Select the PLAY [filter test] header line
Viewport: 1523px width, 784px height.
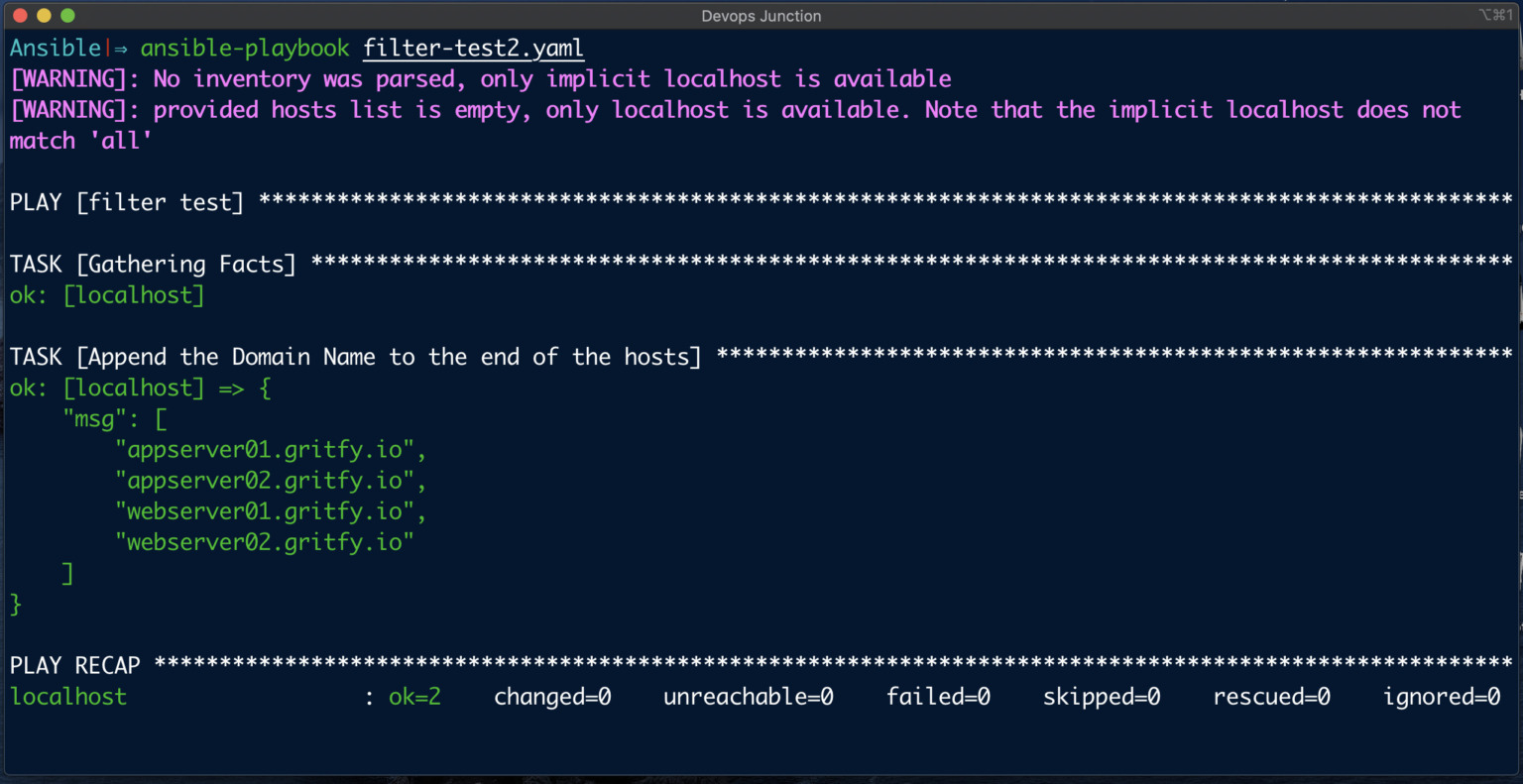click(x=126, y=201)
